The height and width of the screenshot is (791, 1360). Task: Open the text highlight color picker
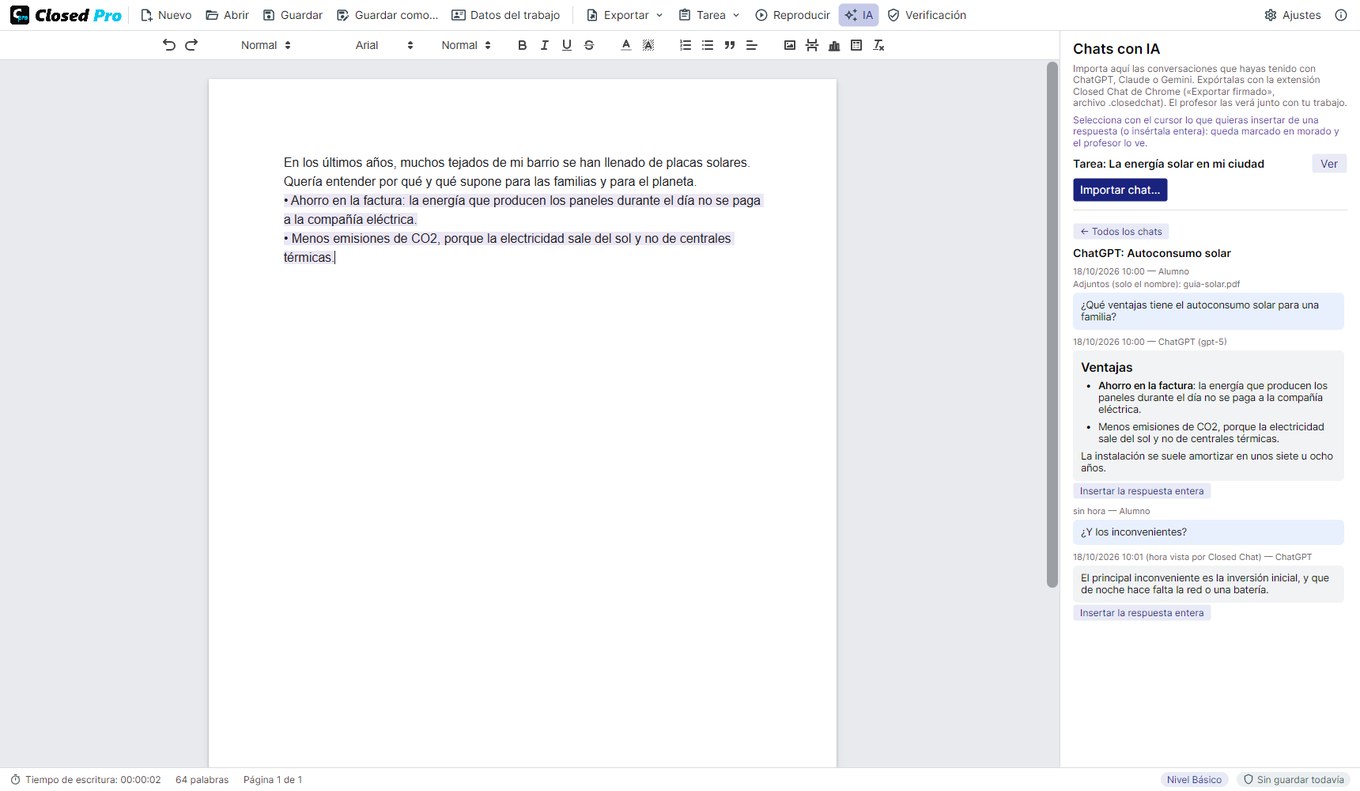point(648,45)
